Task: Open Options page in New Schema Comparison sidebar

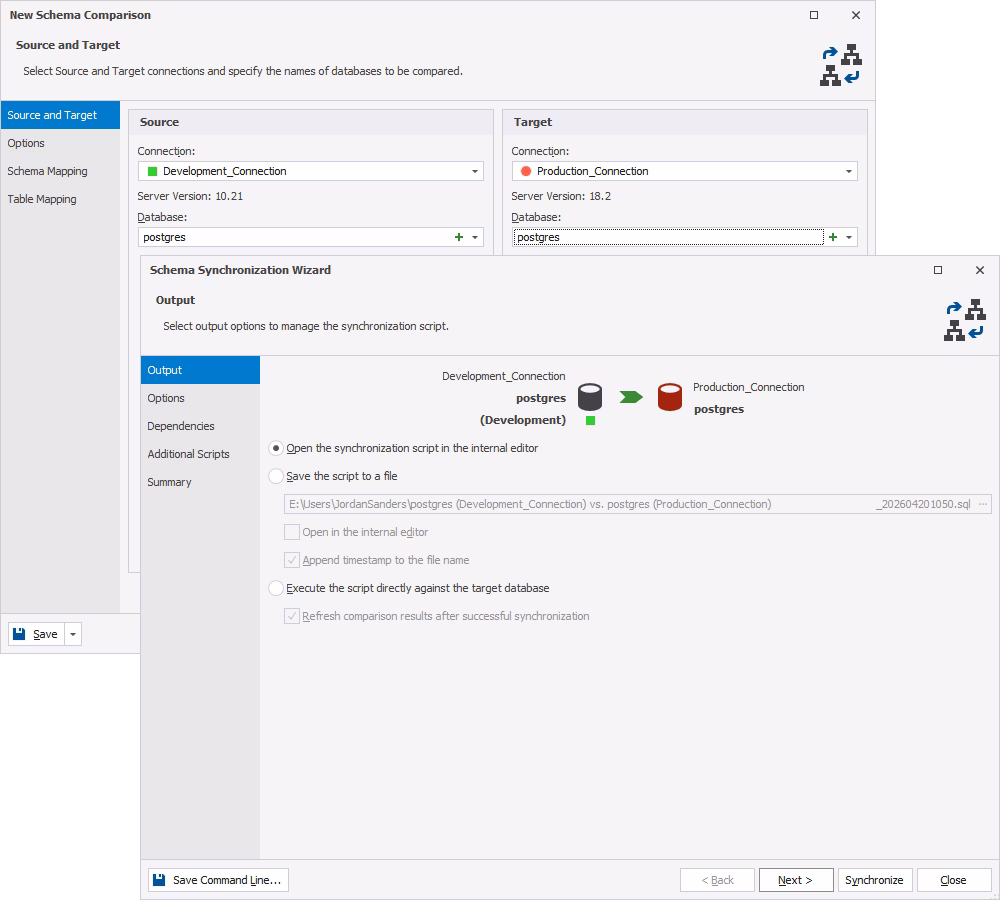Action: (60, 143)
